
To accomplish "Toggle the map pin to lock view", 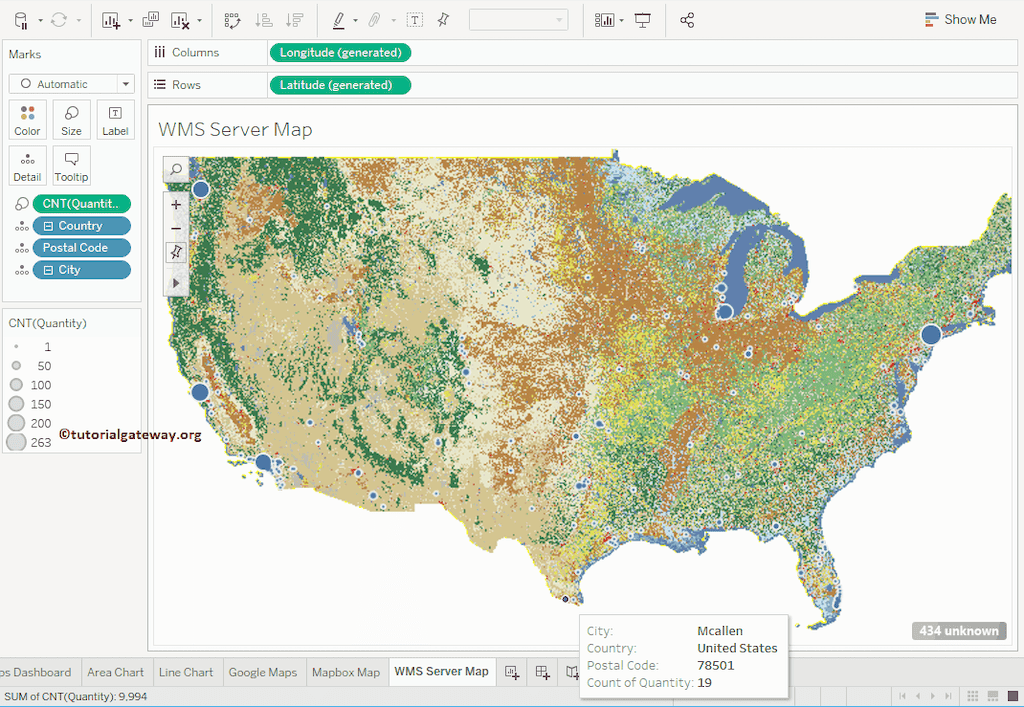I will tap(176, 252).
